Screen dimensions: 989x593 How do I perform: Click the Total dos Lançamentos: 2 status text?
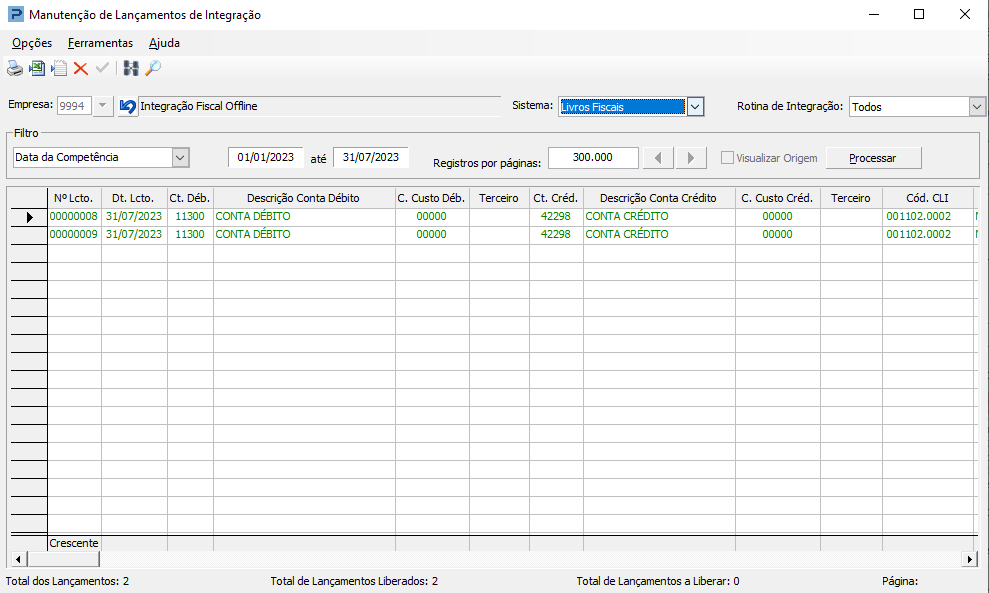(67, 581)
